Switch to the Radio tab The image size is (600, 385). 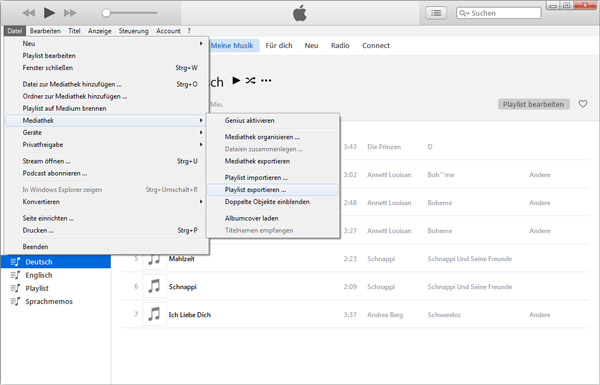point(340,46)
